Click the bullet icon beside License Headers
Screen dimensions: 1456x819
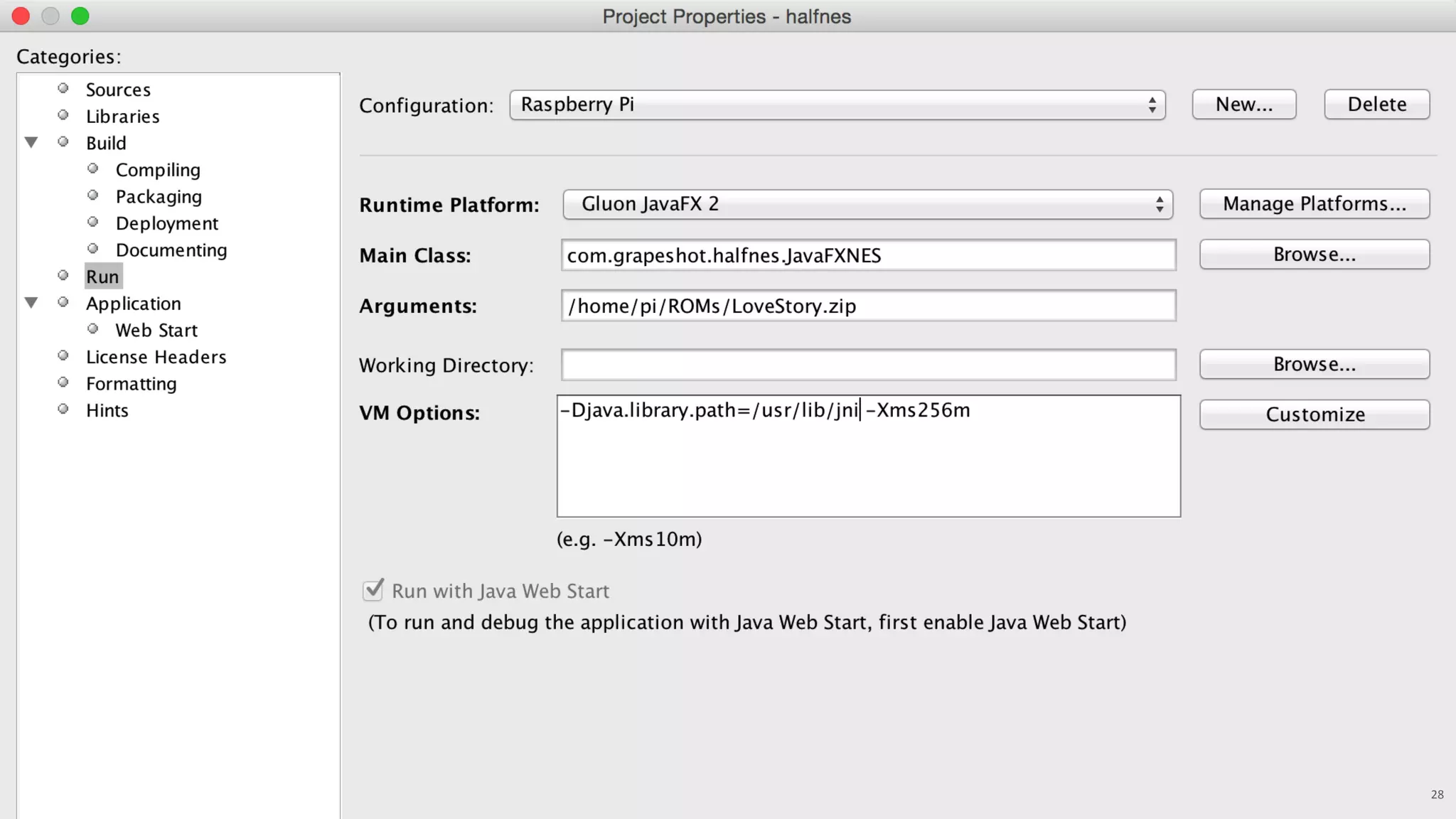(x=63, y=355)
